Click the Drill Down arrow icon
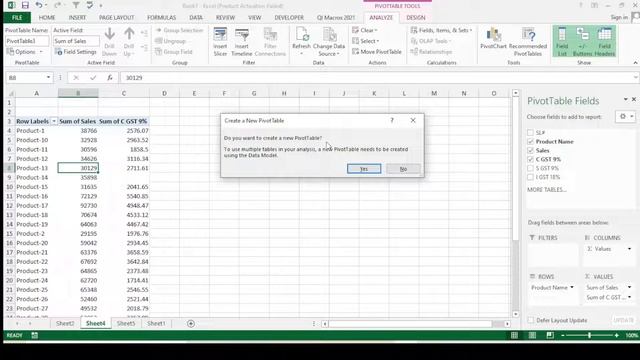640x360 pixels. click(109, 34)
